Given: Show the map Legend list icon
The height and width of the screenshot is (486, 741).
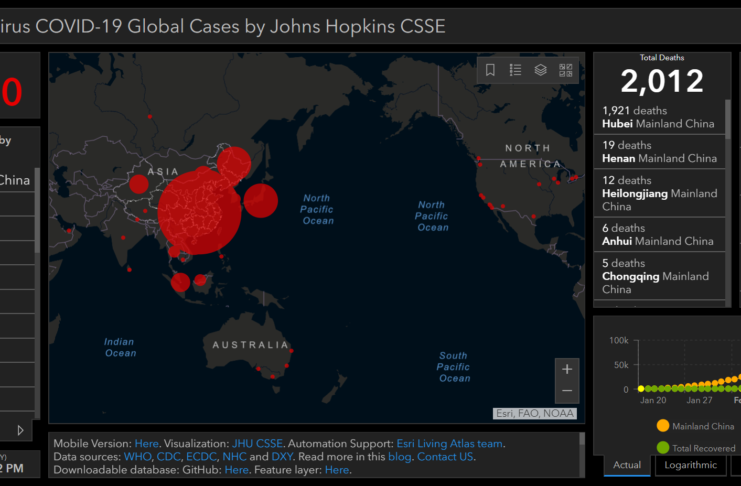Looking at the screenshot, I should tap(515, 70).
